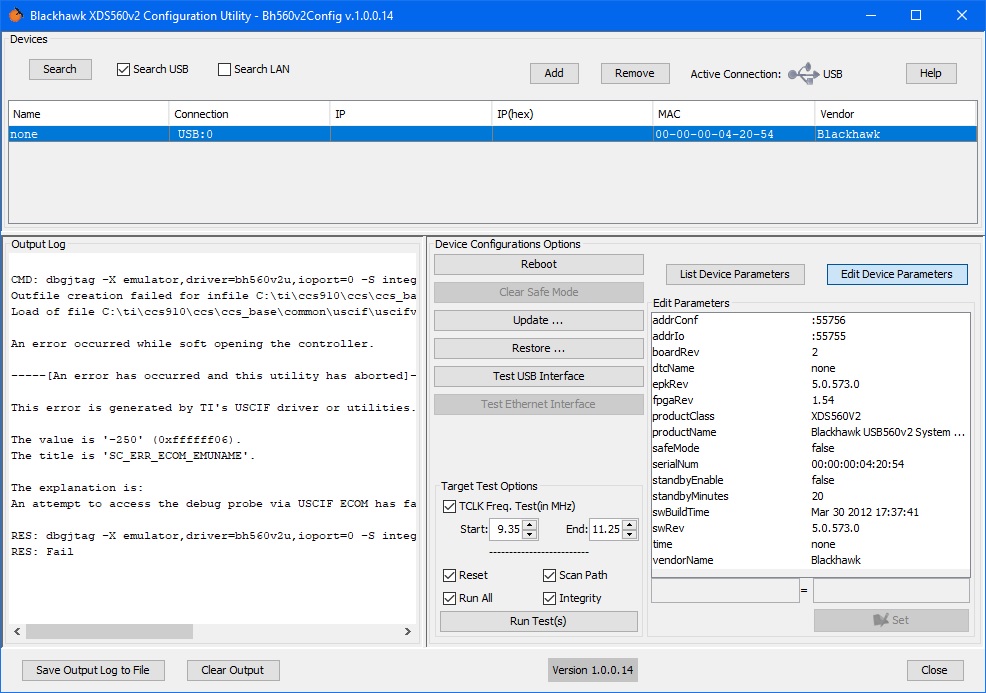Reboot the device
Image resolution: width=986 pixels, height=693 pixels.
tap(539, 264)
